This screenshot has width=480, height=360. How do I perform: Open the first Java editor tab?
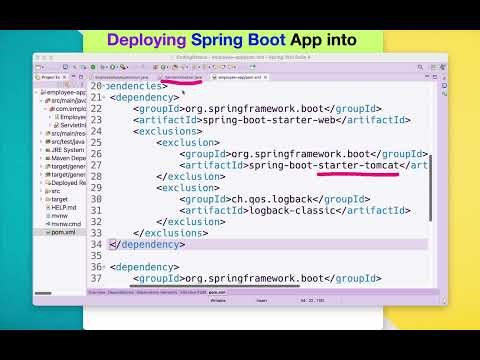coord(119,77)
